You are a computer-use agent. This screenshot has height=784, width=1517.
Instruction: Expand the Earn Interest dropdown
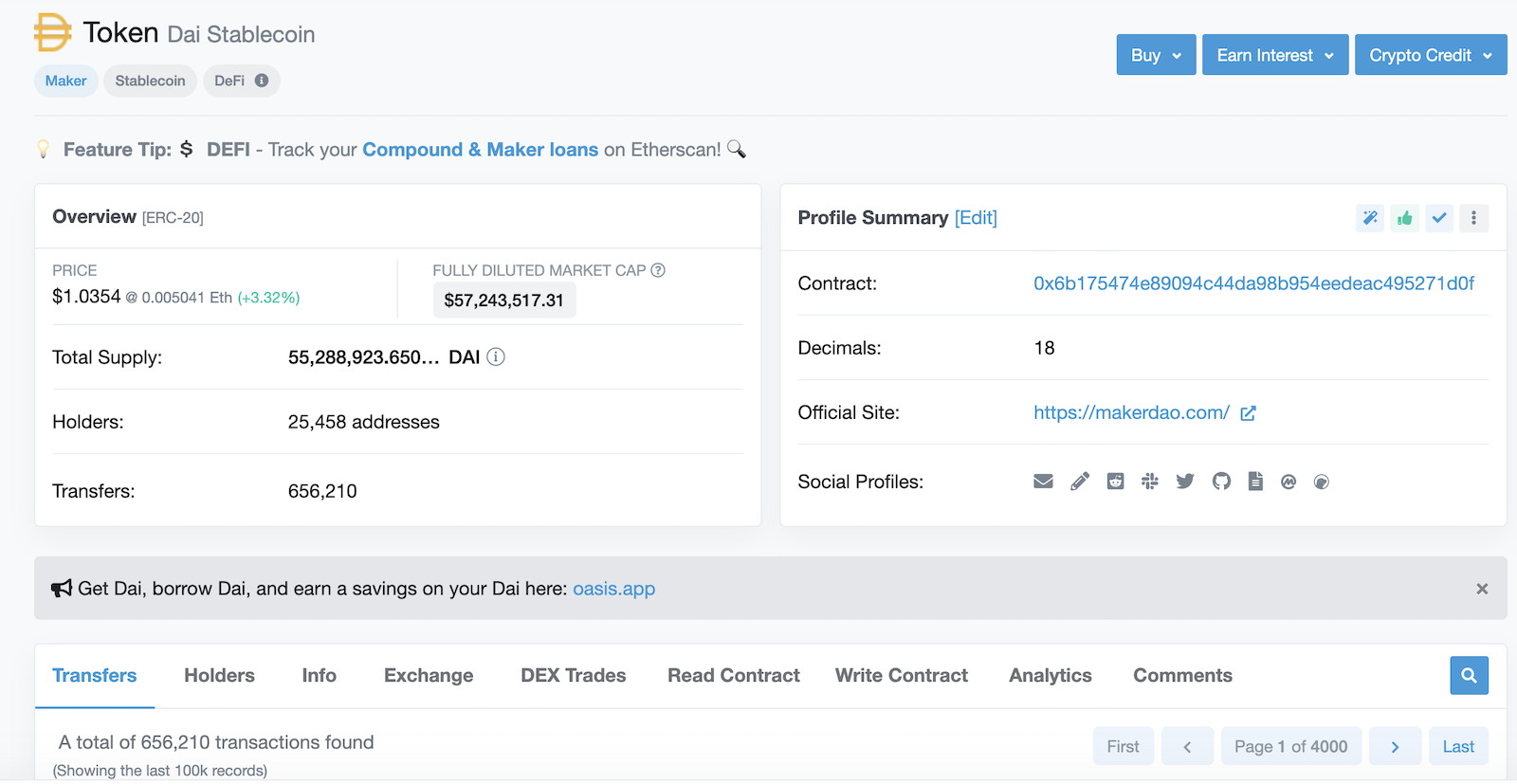point(1275,55)
